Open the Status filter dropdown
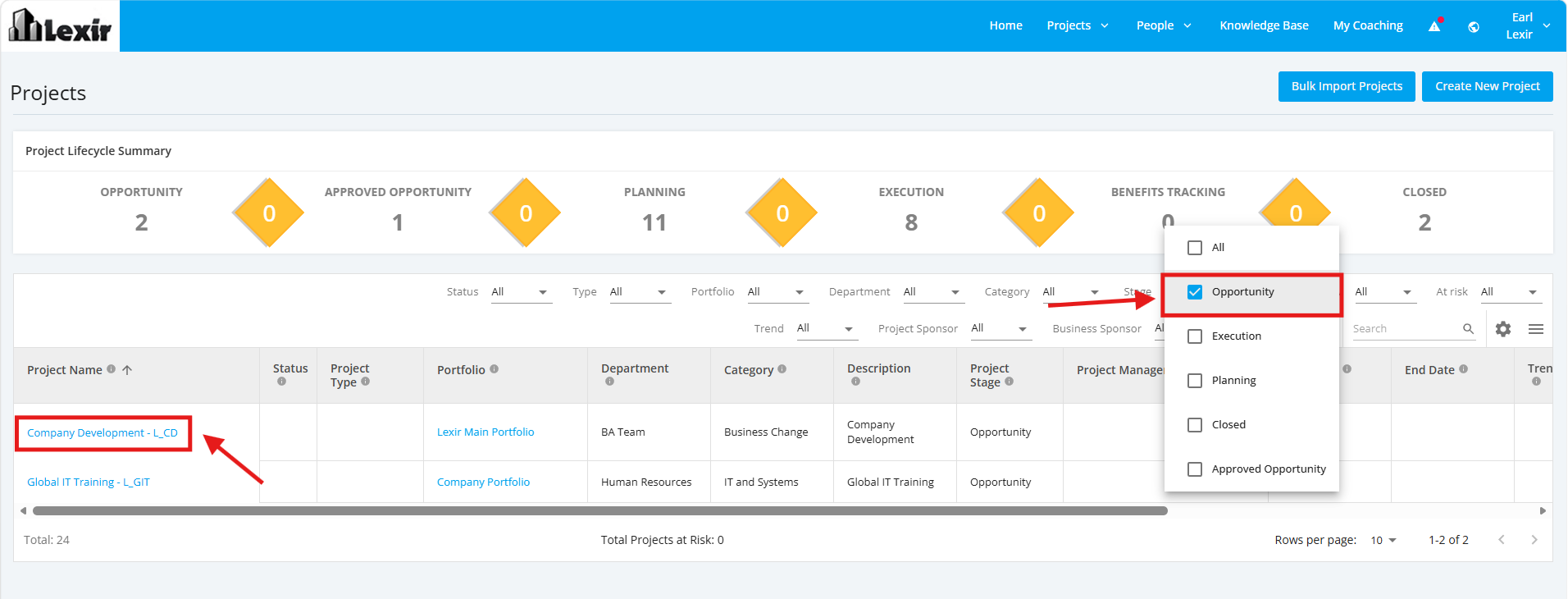 pos(522,292)
